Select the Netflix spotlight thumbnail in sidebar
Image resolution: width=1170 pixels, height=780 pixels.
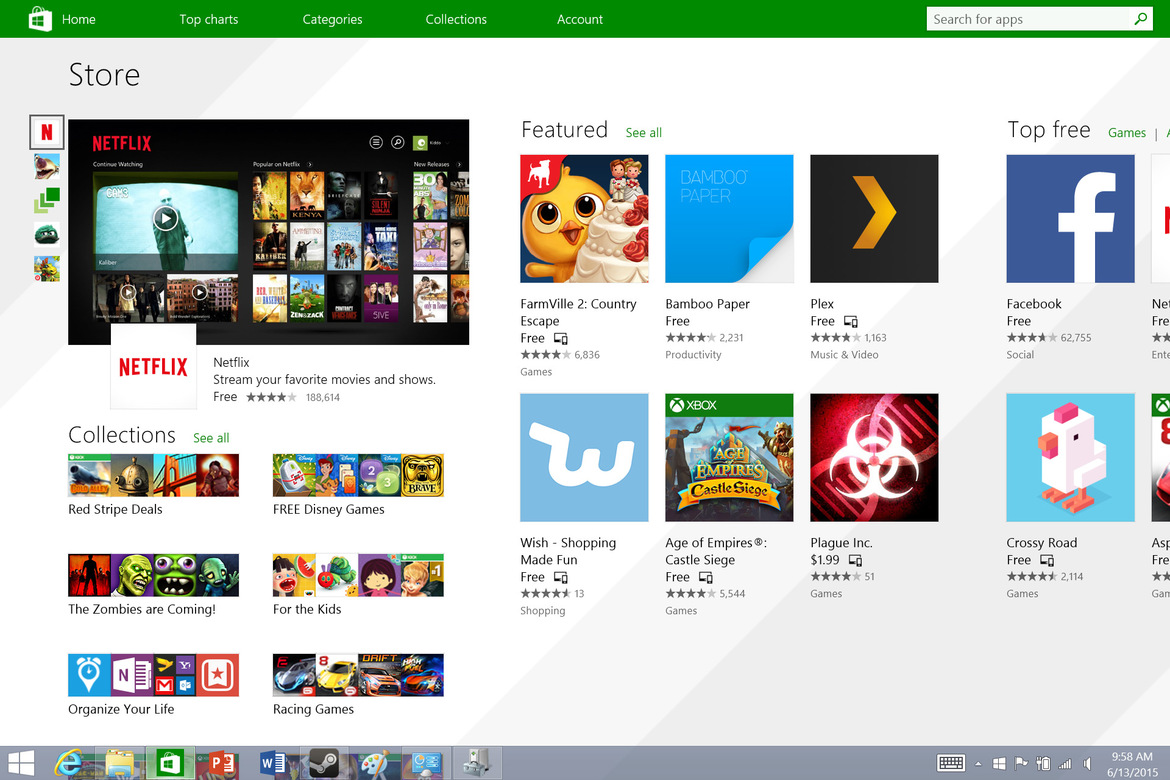47,132
